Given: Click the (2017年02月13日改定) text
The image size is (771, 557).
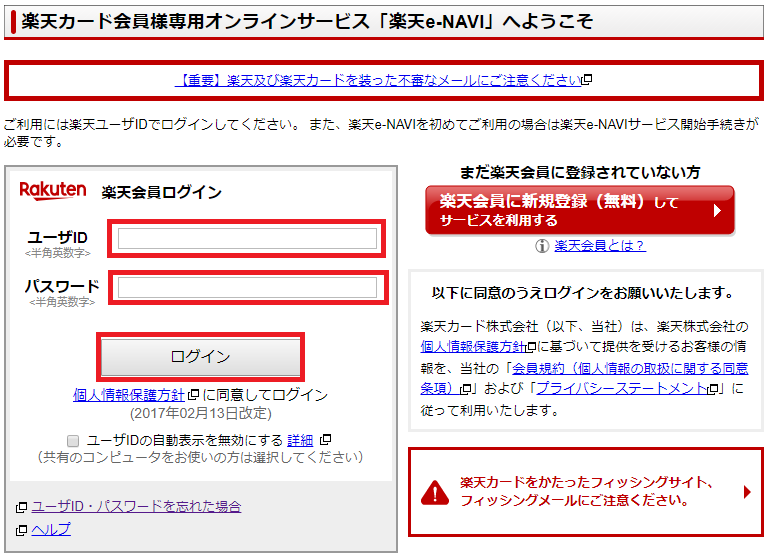Looking at the screenshot, I should (201, 413).
